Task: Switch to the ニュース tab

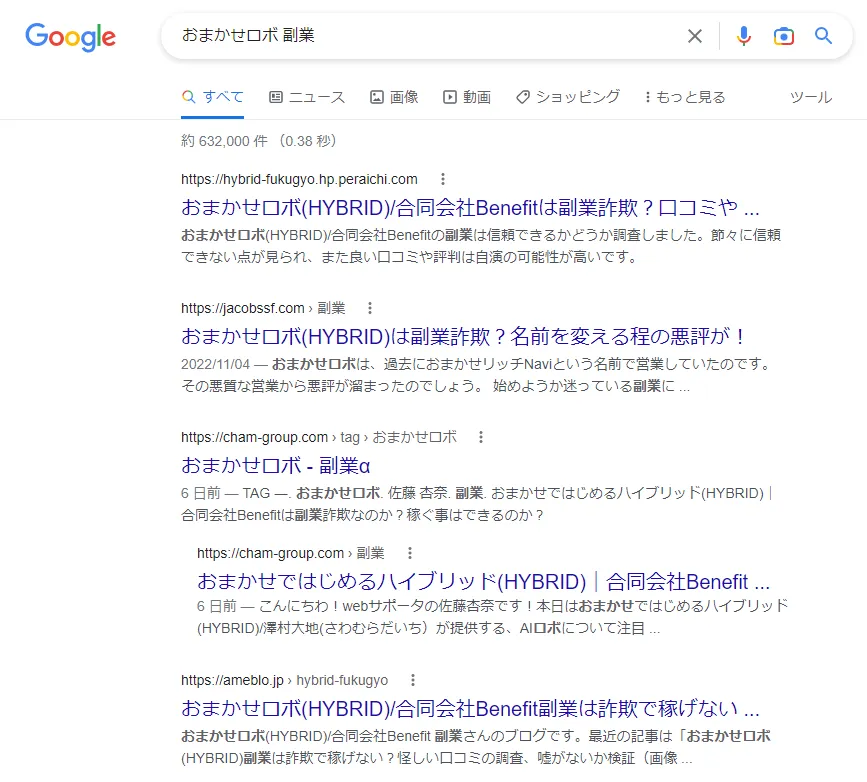Action: click(x=307, y=97)
